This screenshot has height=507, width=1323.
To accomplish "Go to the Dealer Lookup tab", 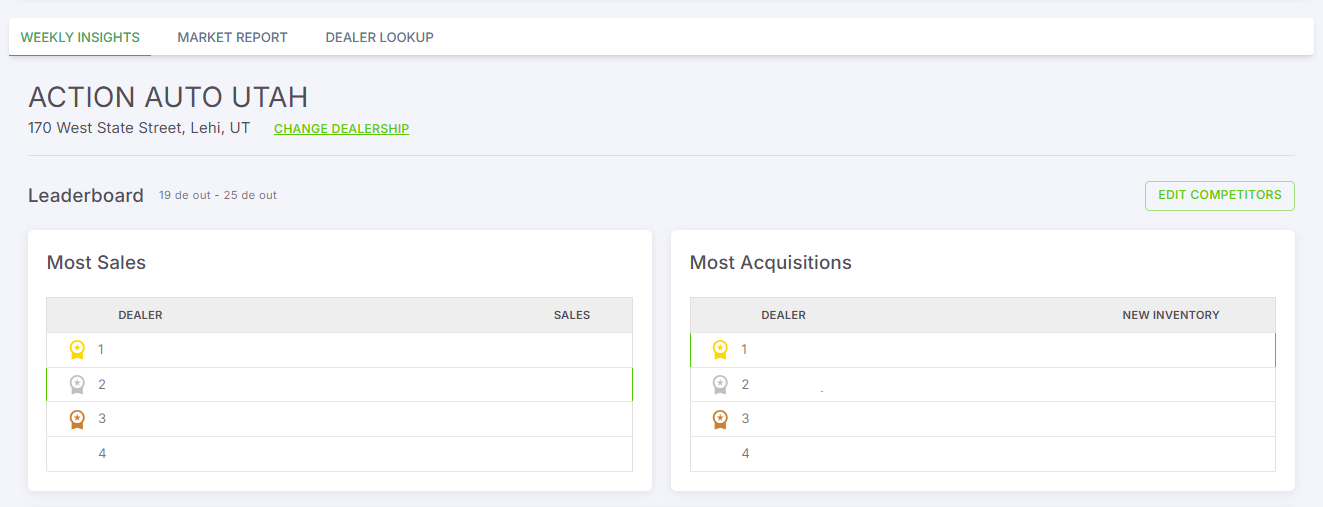I will pyautogui.click(x=379, y=37).
